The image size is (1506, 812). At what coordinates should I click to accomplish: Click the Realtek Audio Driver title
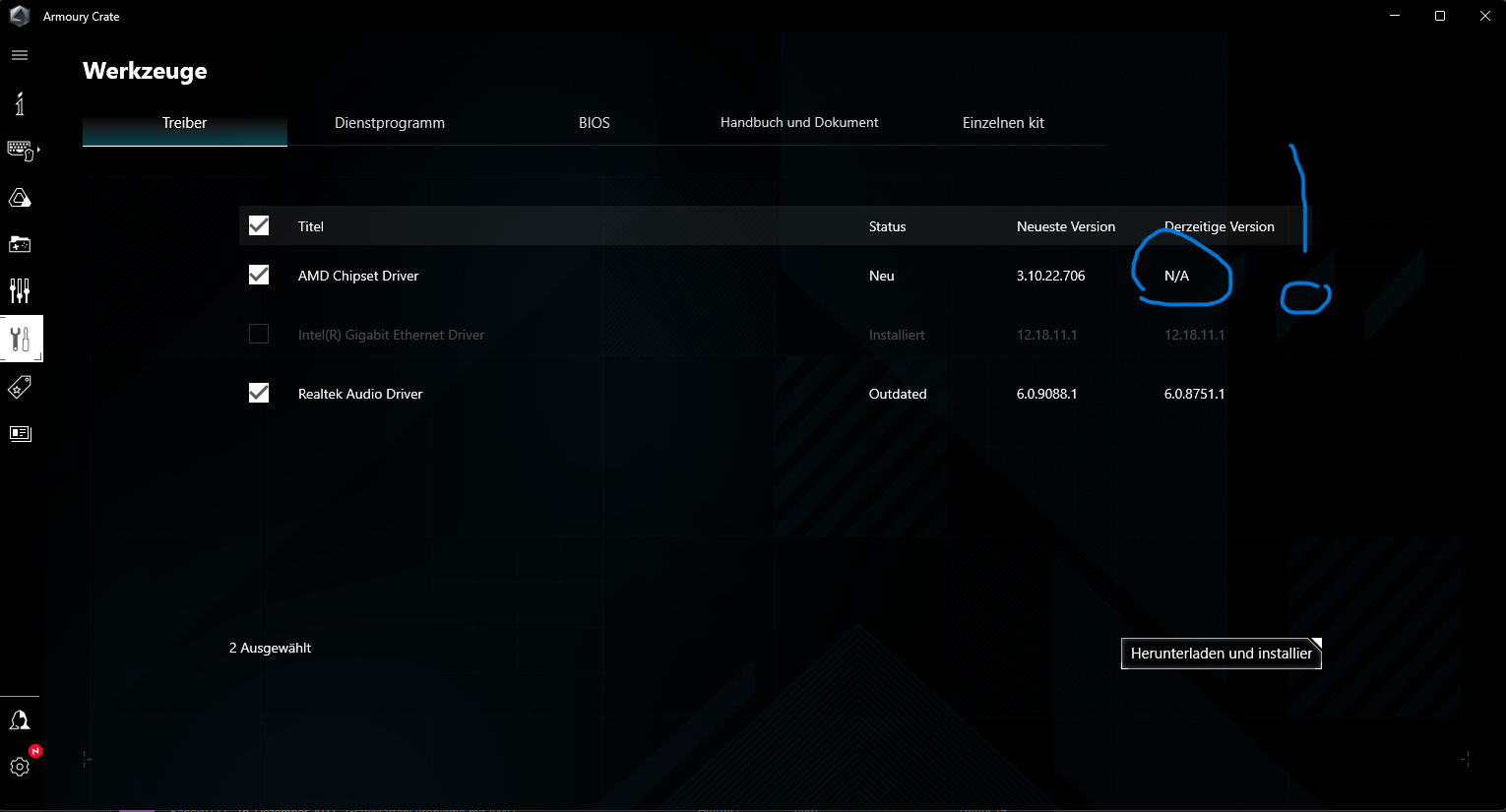point(360,394)
